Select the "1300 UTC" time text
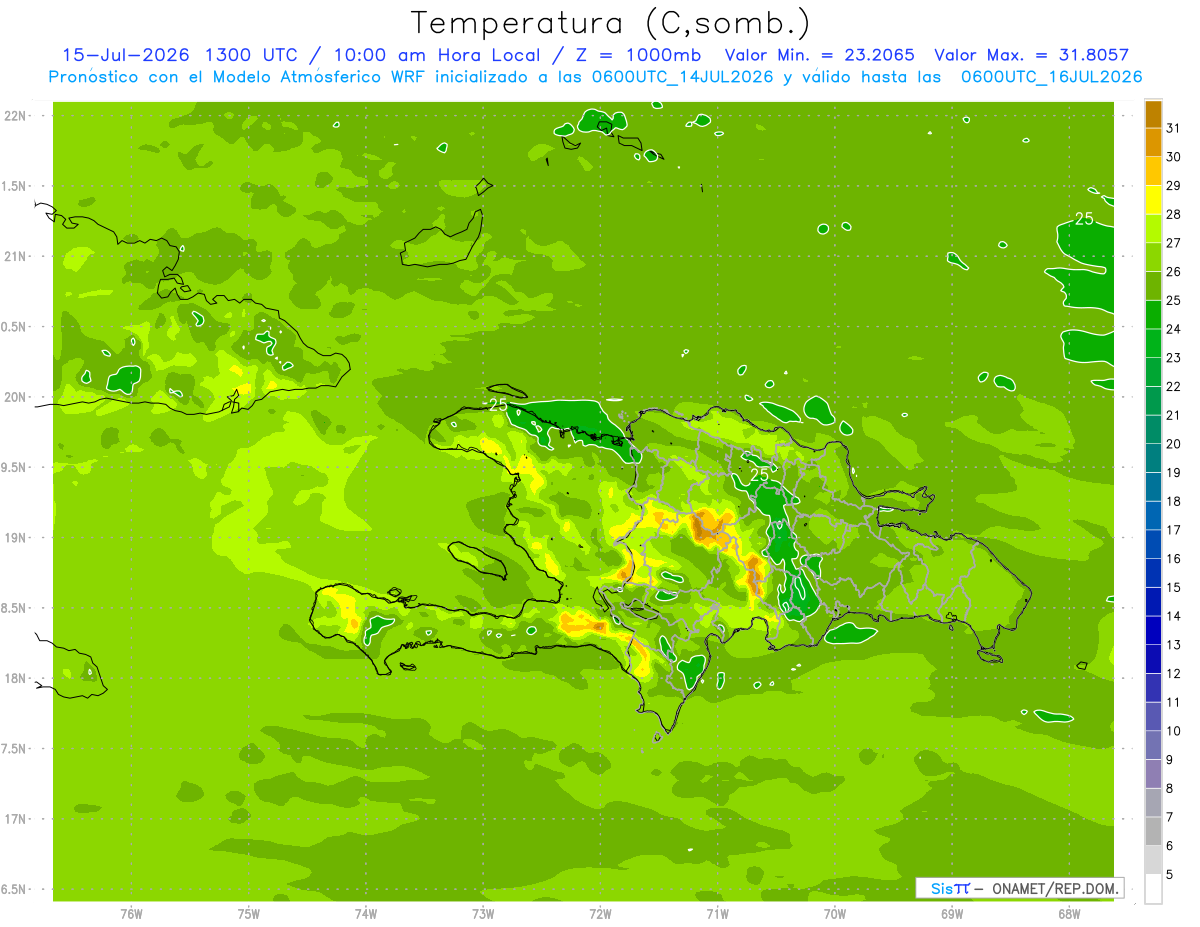The width and height of the screenshot is (1200, 927). coord(251,55)
